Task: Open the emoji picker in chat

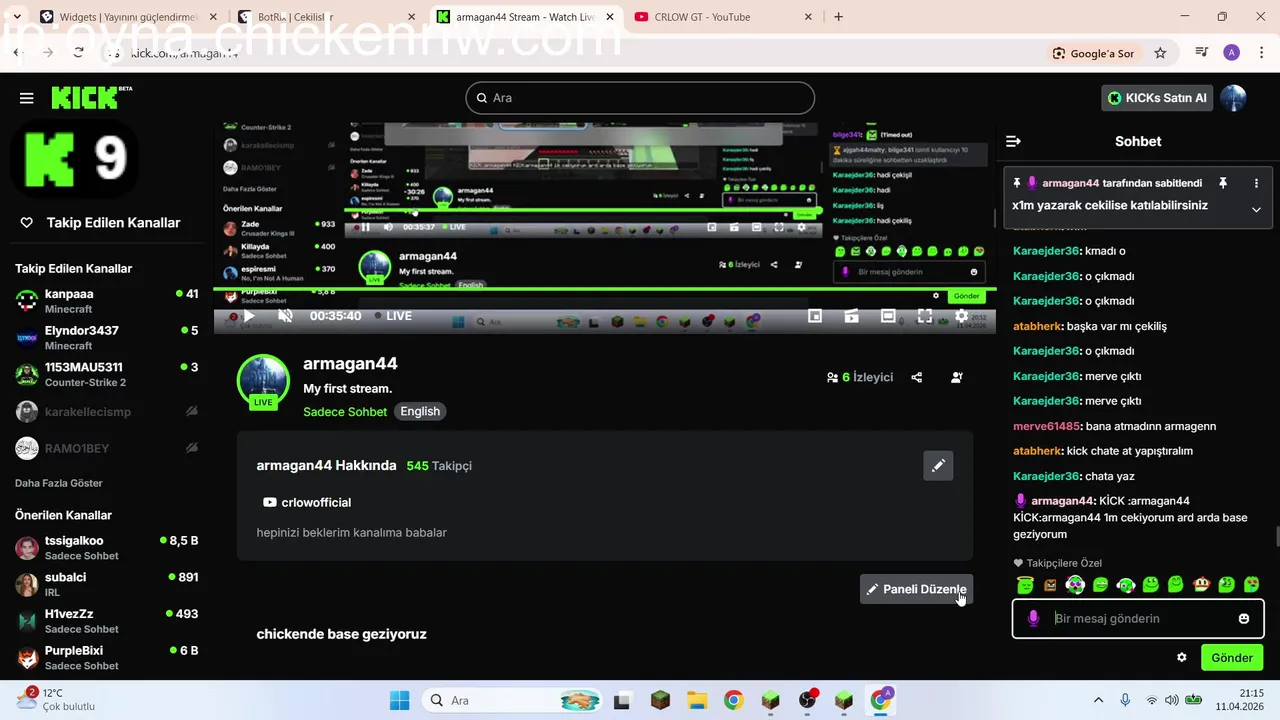Action: coord(1244,618)
